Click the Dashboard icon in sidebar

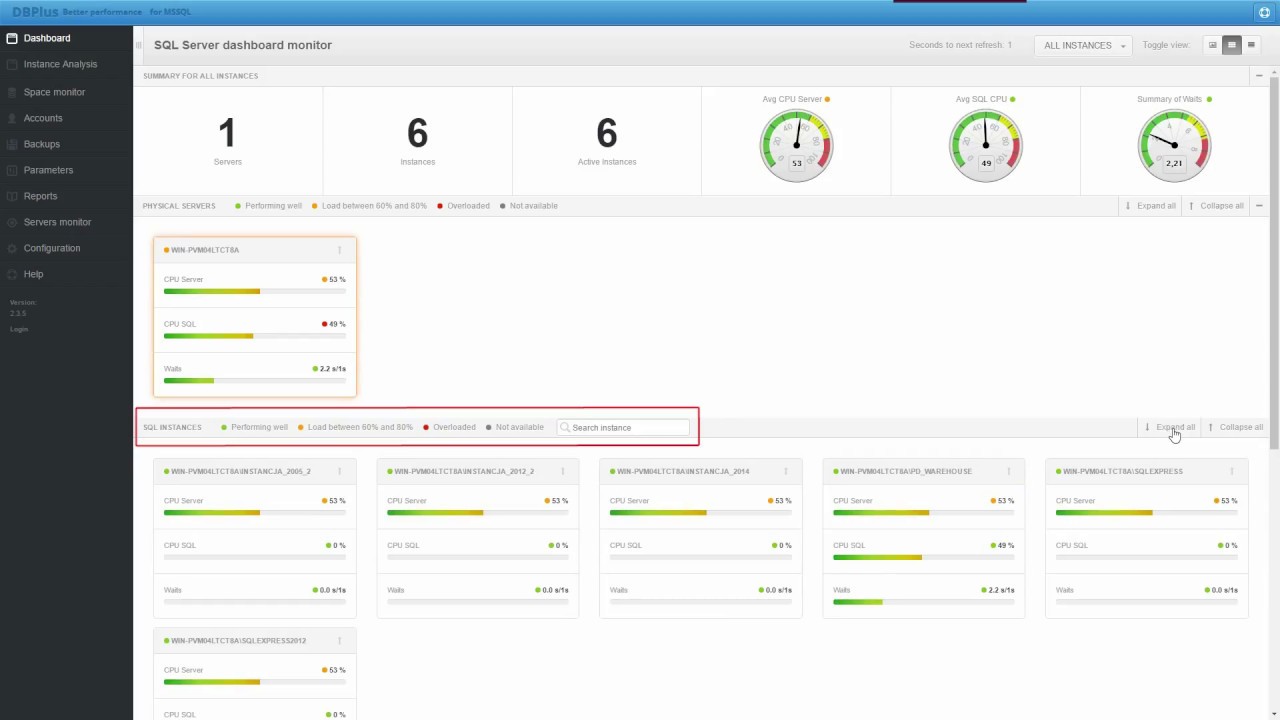[x=12, y=38]
